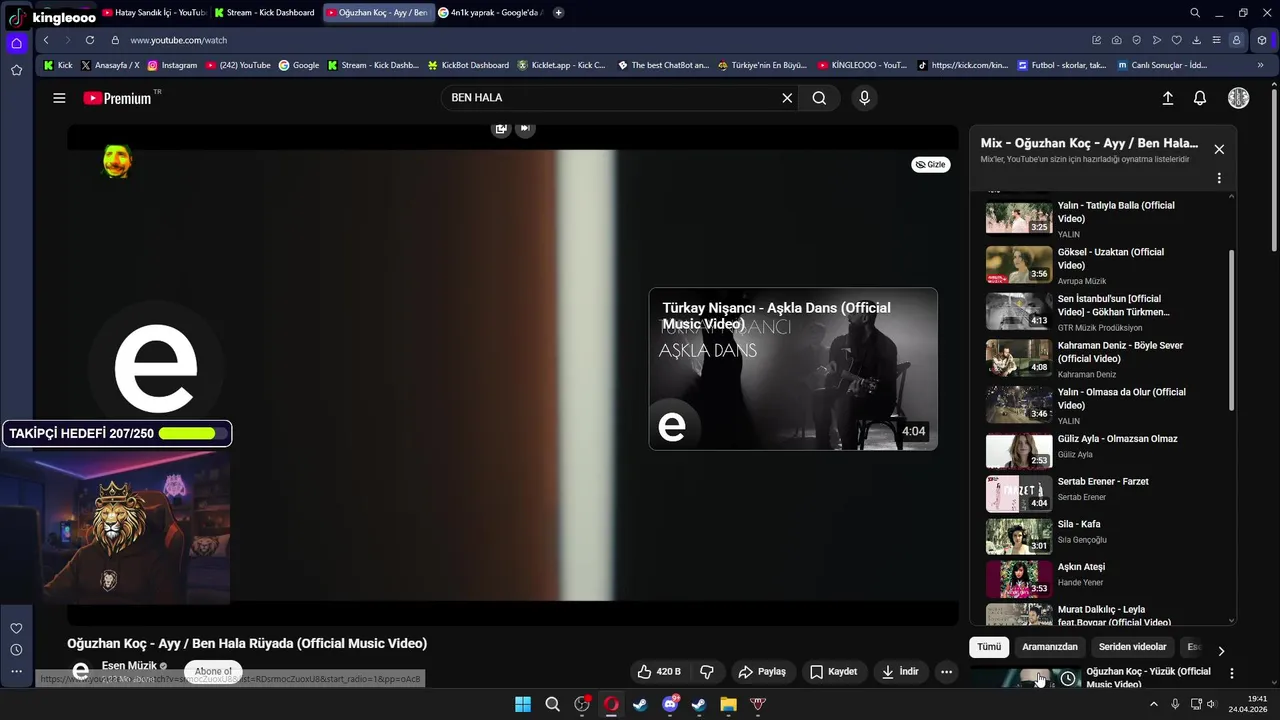Open Kick bookmark
The height and width of the screenshot is (720, 1280).
[x=58, y=65]
